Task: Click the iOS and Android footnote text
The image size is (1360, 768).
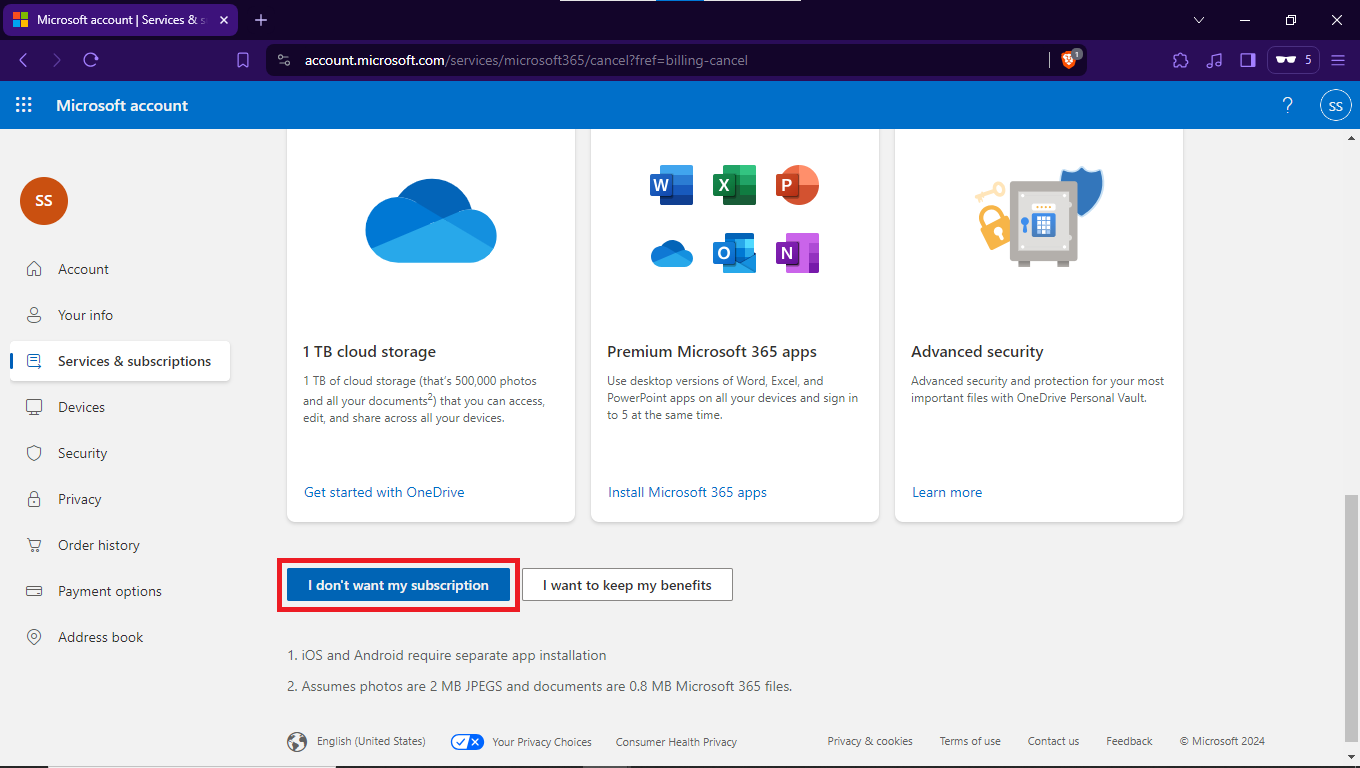Action: 447,656
